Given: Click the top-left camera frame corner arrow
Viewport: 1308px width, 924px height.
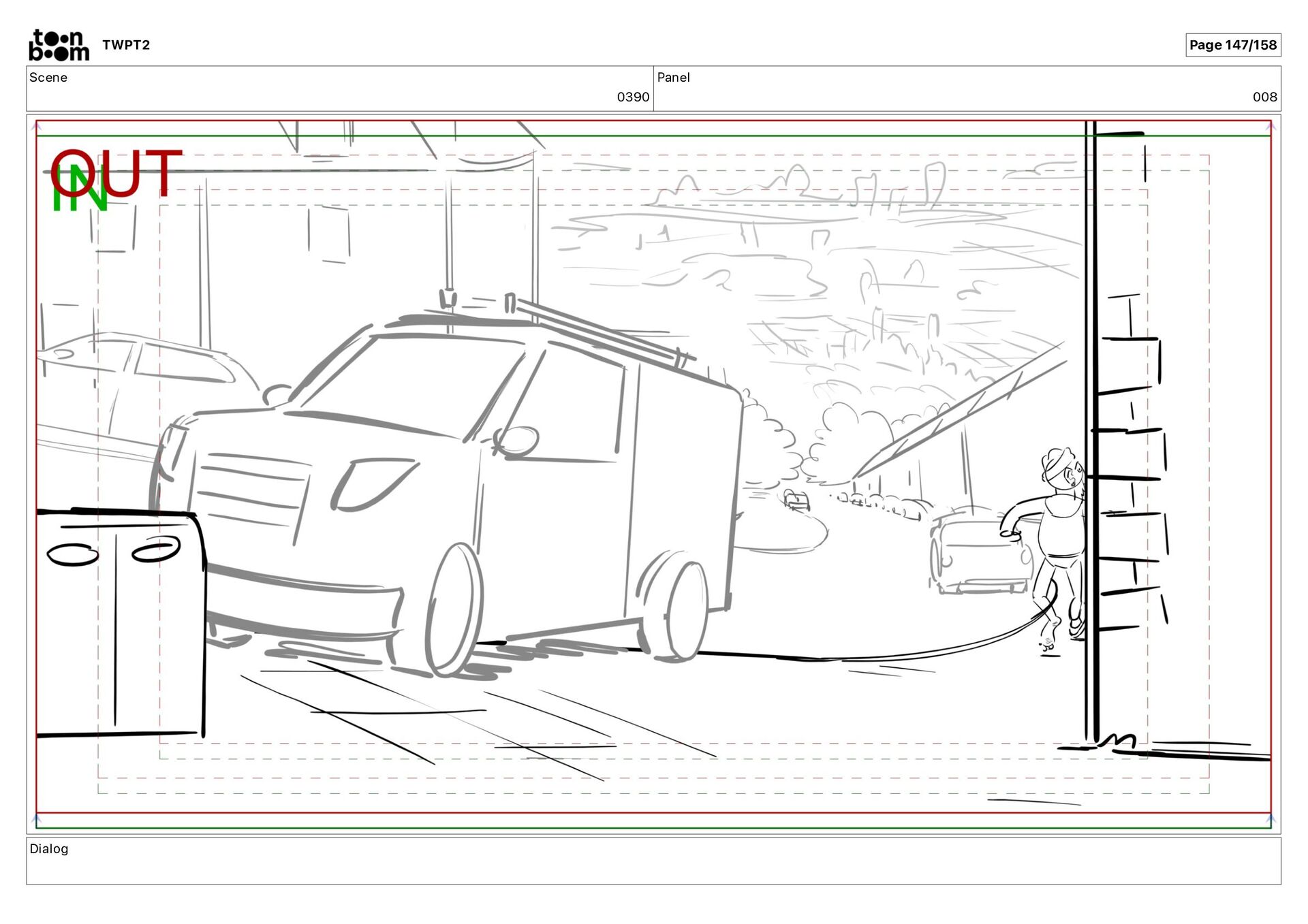Looking at the screenshot, I should click(x=37, y=126).
